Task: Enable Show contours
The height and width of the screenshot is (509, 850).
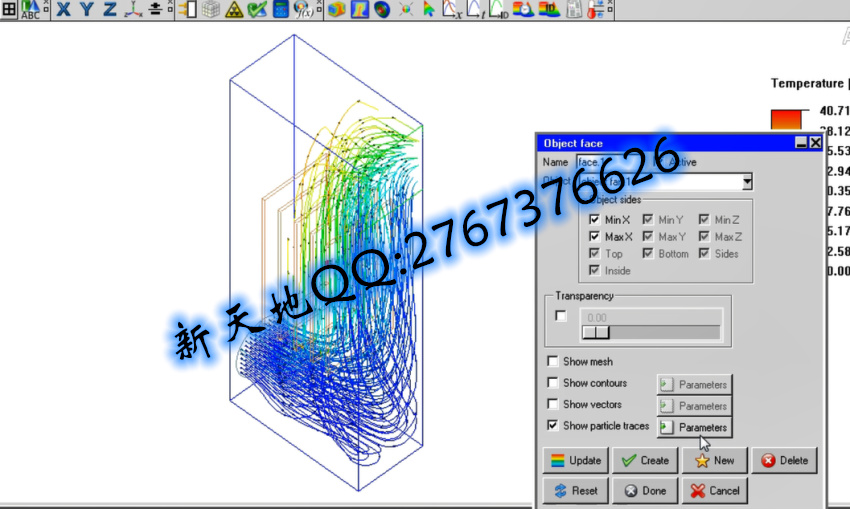Action: pos(552,383)
